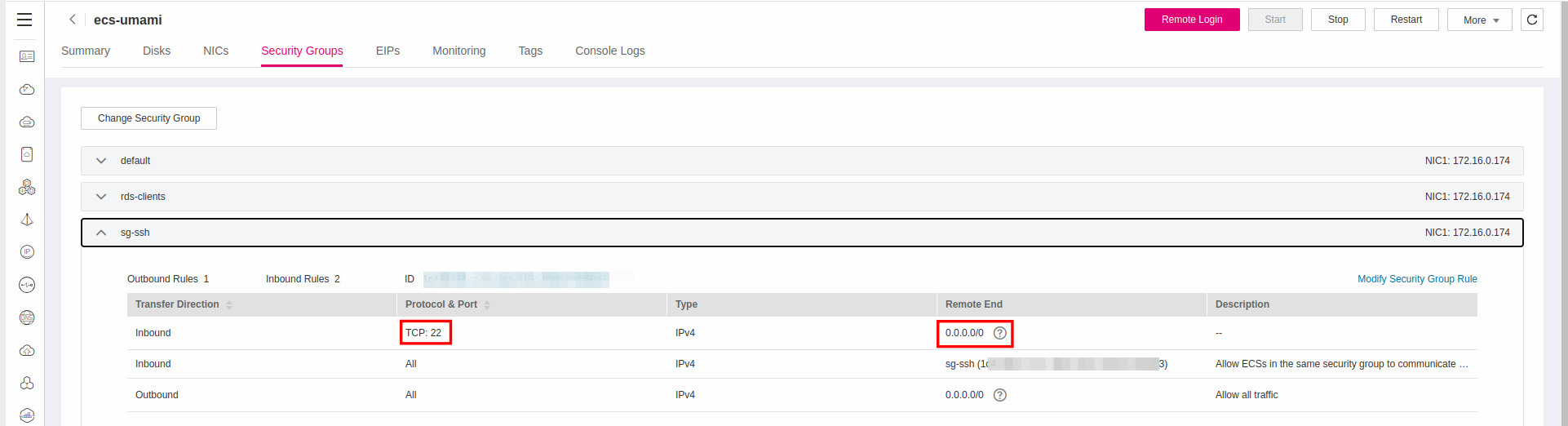
Task: Open the More dropdown menu
Action: (1479, 20)
